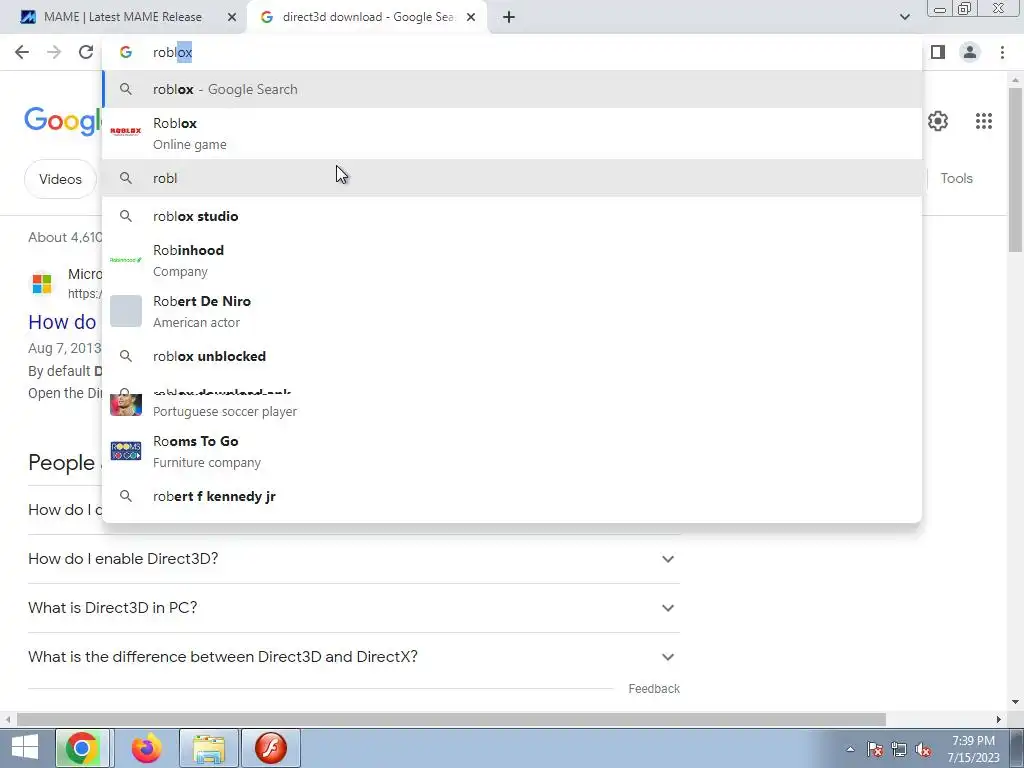Click the horizontal scrollbar thumb
The height and width of the screenshot is (768, 1024).
pos(451,719)
